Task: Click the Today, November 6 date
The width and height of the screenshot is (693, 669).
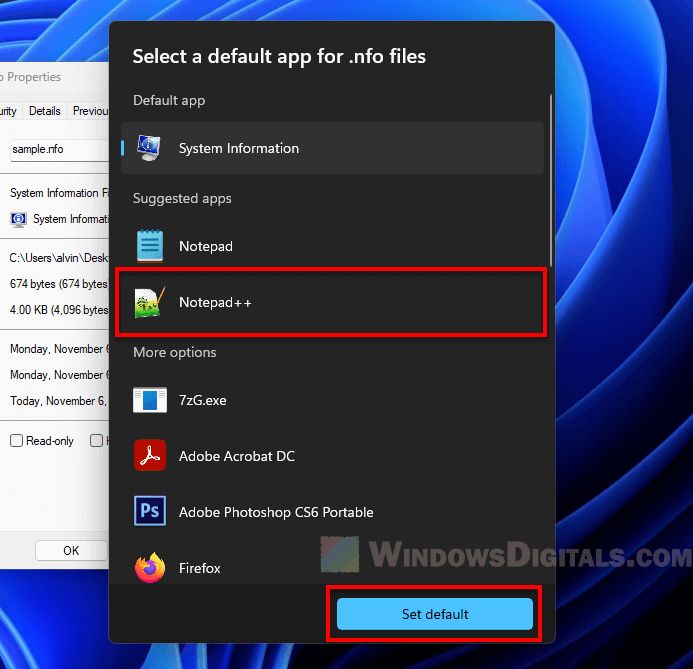Action: pos(58,401)
